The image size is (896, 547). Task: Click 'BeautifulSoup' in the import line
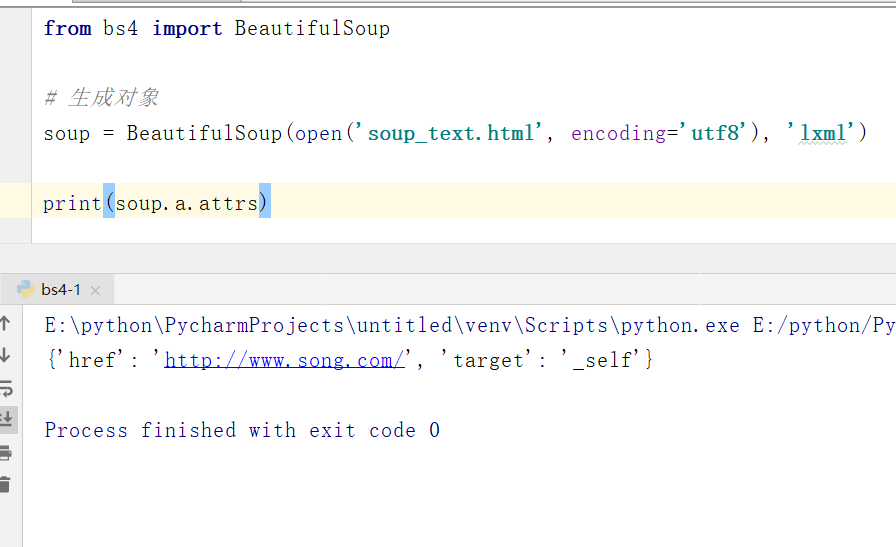pos(312,28)
